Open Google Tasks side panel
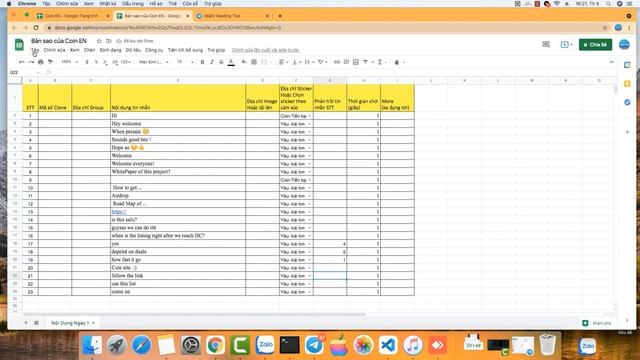Viewport: 640px width, 360px height. (x=627, y=102)
